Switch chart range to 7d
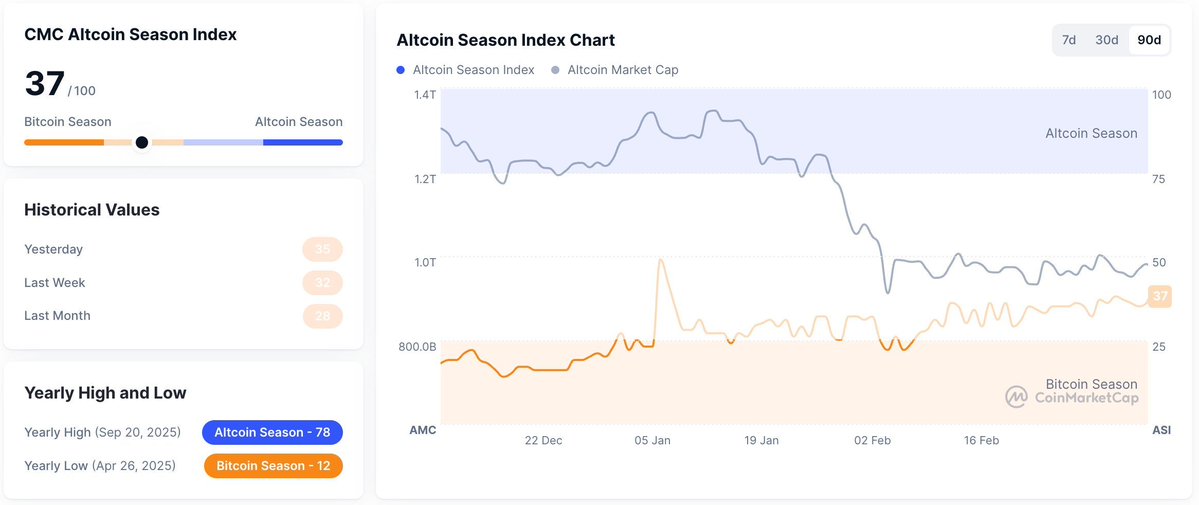 [x=1069, y=40]
